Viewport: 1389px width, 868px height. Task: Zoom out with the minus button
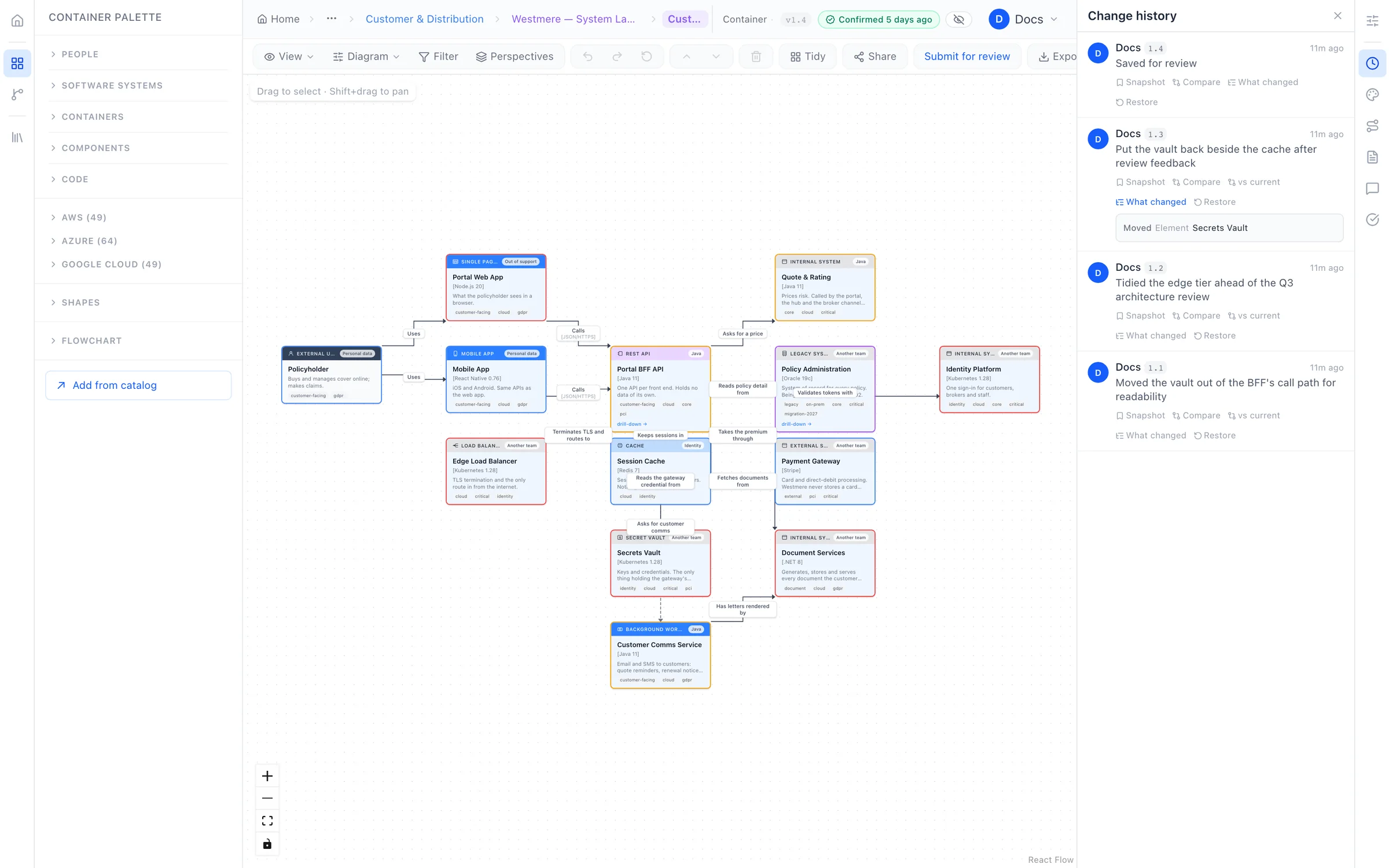[267, 799]
